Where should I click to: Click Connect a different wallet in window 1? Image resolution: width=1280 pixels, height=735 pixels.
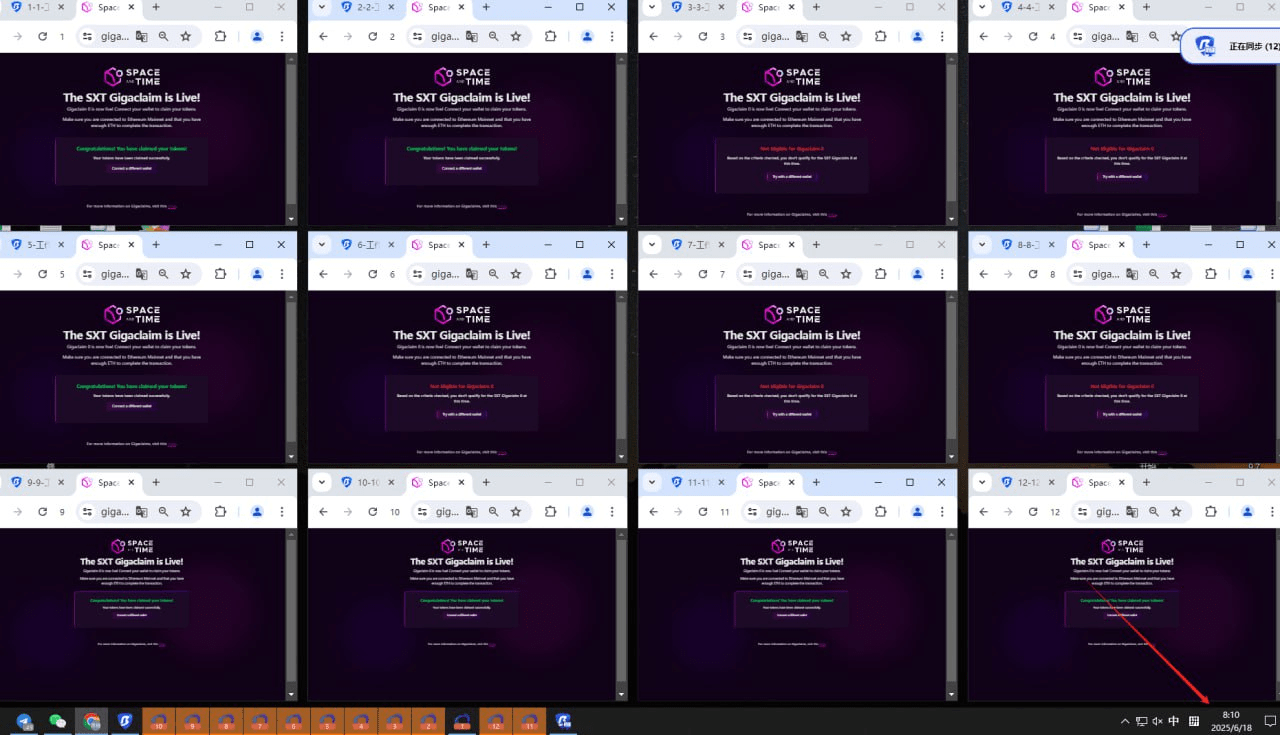[x=132, y=168]
